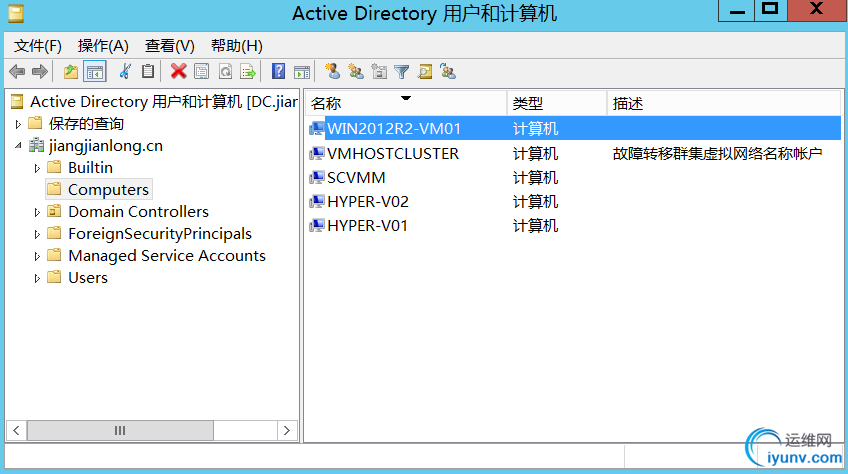Sort by the 描述 column header
The image size is (848, 474).
724,103
